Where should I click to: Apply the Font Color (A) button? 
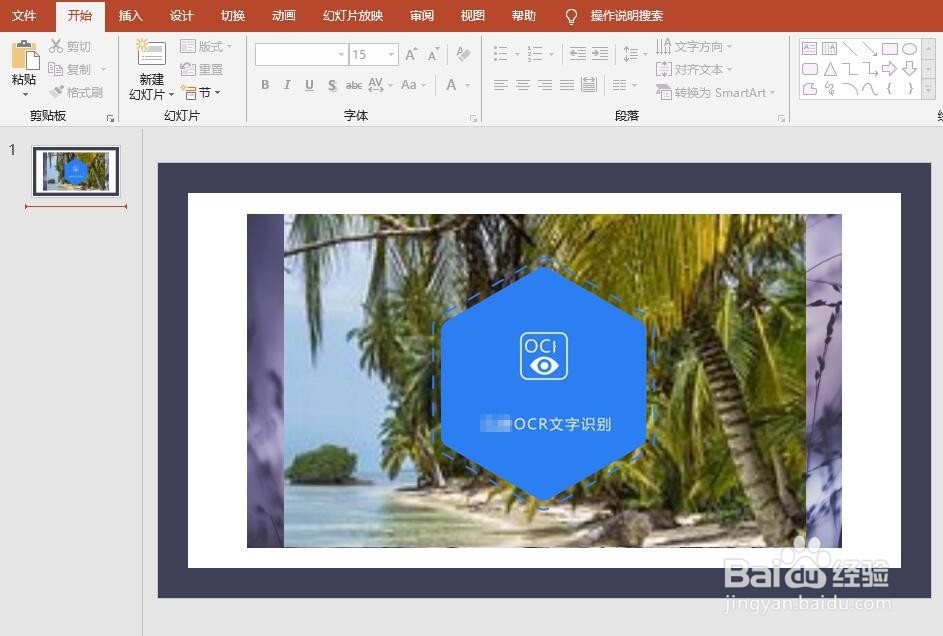point(451,85)
